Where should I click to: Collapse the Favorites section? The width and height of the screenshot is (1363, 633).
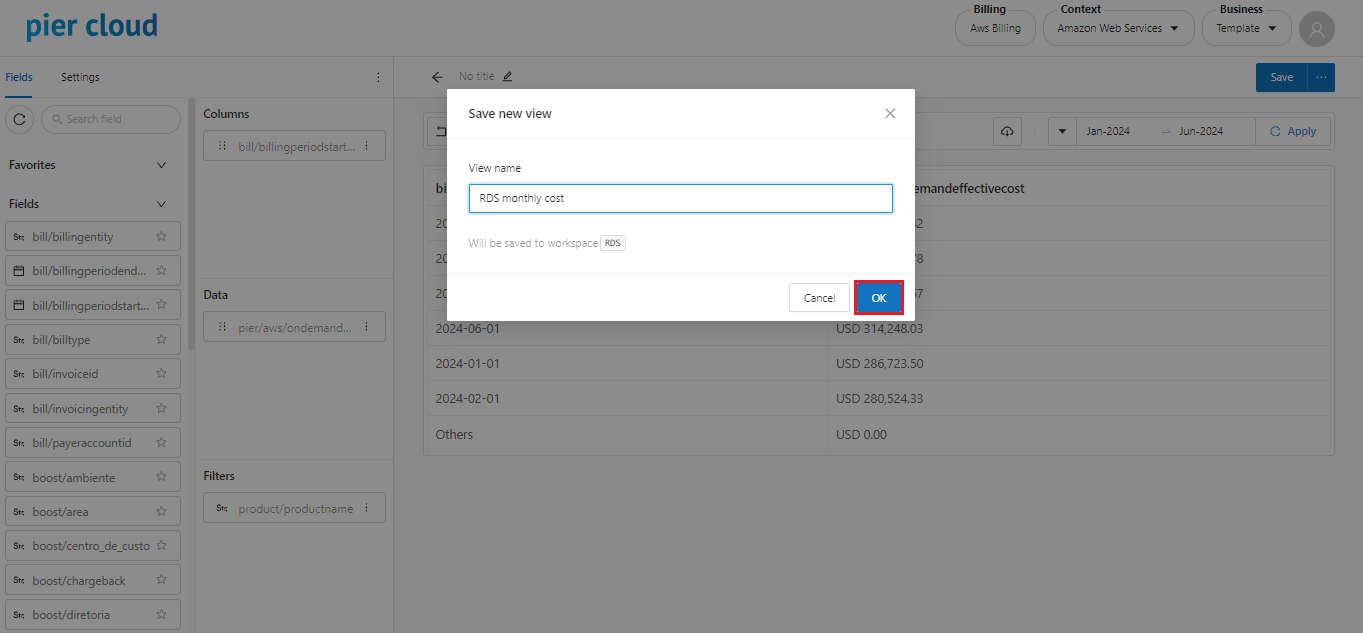coord(161,165)
